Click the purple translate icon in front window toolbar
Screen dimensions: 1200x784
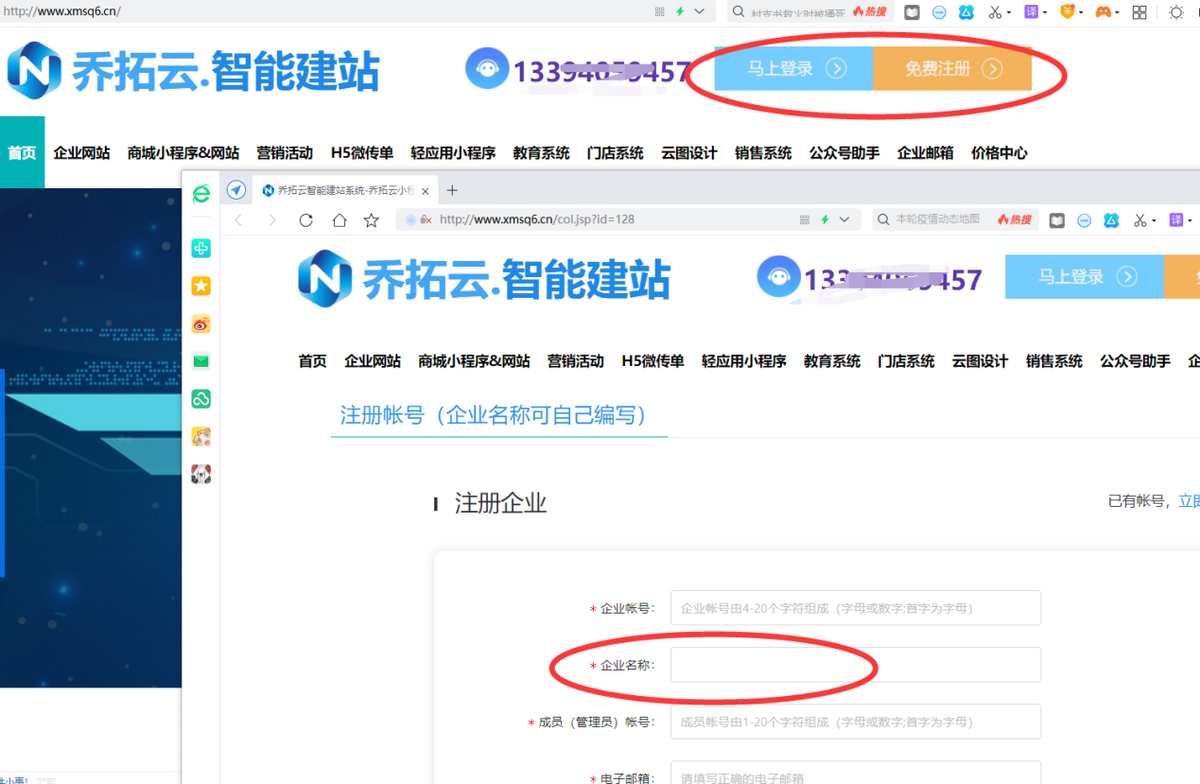(1178, 220)
